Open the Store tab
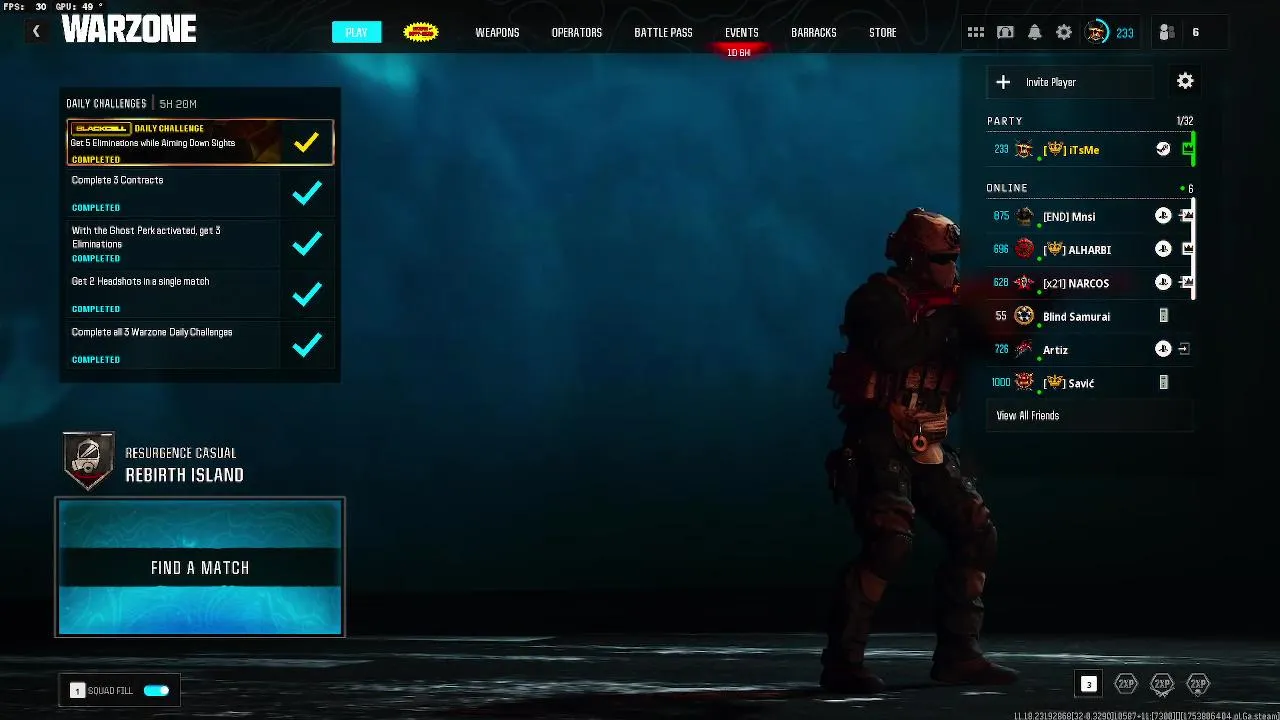 click(883, 32)
